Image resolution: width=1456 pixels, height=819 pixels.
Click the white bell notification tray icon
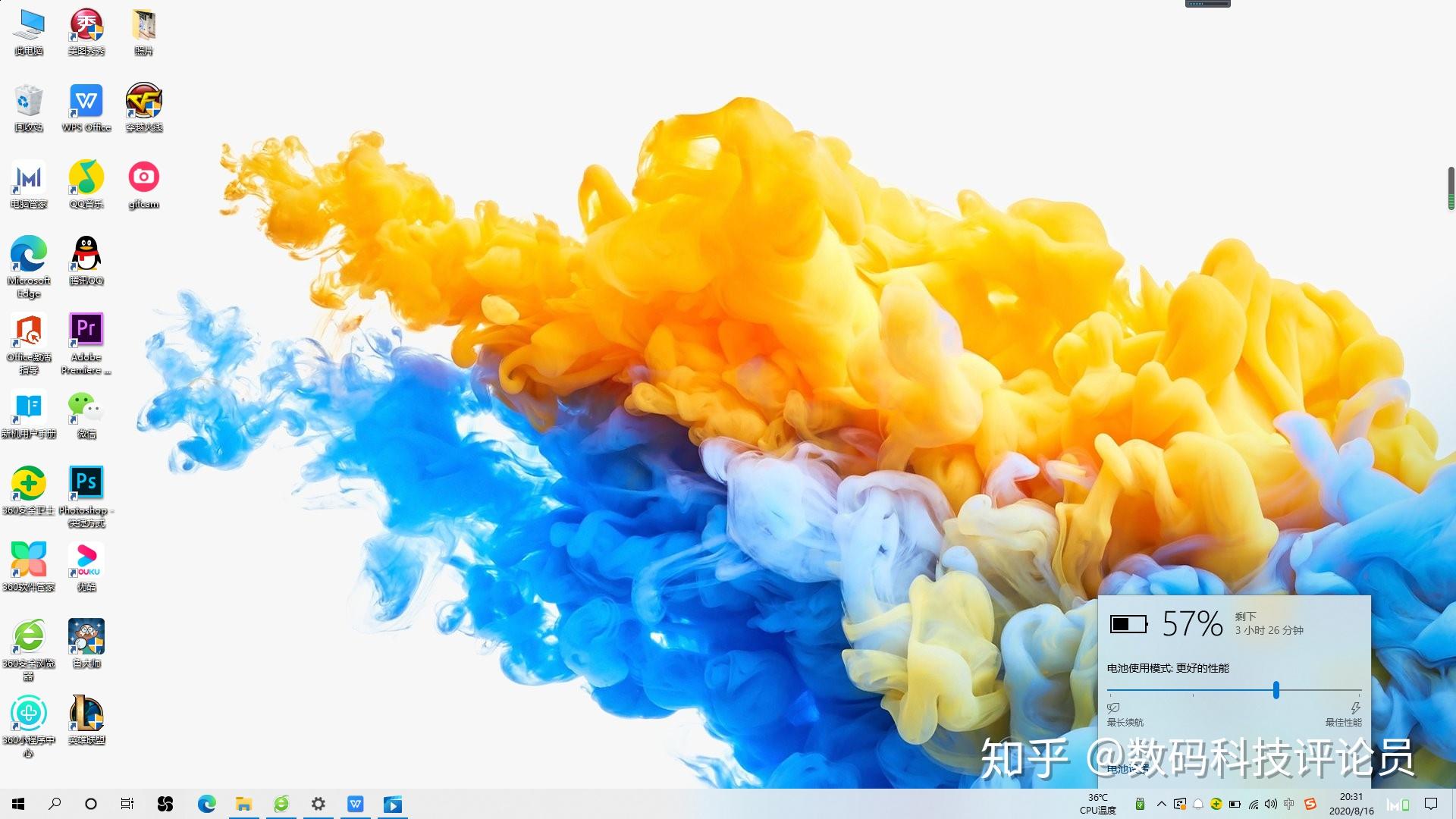coord(1198,804)
